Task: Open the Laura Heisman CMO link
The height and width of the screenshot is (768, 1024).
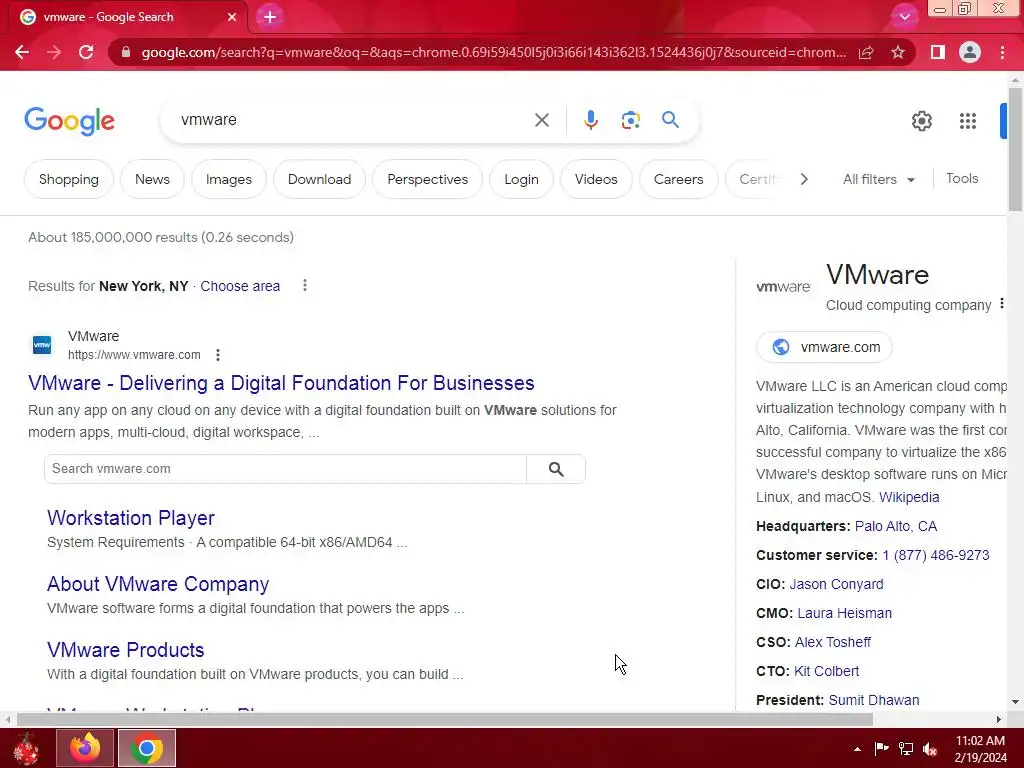Action: [844, 613]
